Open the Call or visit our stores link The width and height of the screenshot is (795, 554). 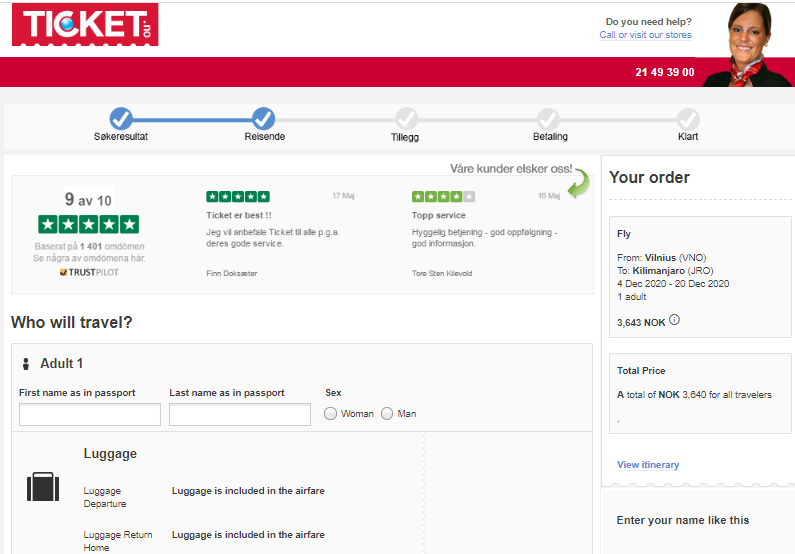coord(645,35)
